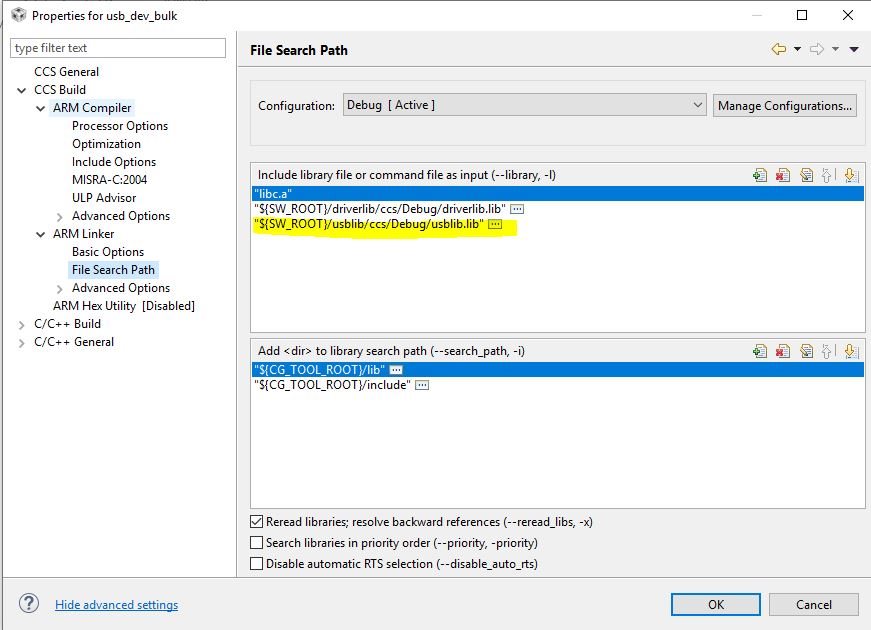
Task: Open the help question mark icon
Action: pyautogui.click(x=29, y=604)
